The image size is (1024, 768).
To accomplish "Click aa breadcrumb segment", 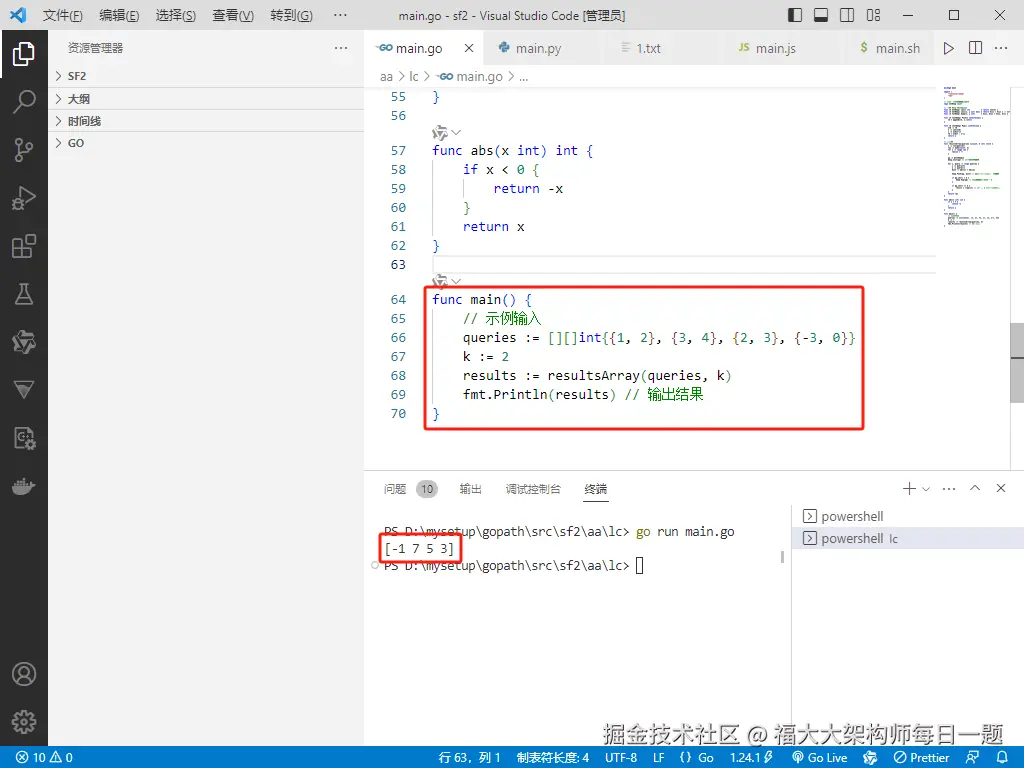I will click(x=386, y=76).
